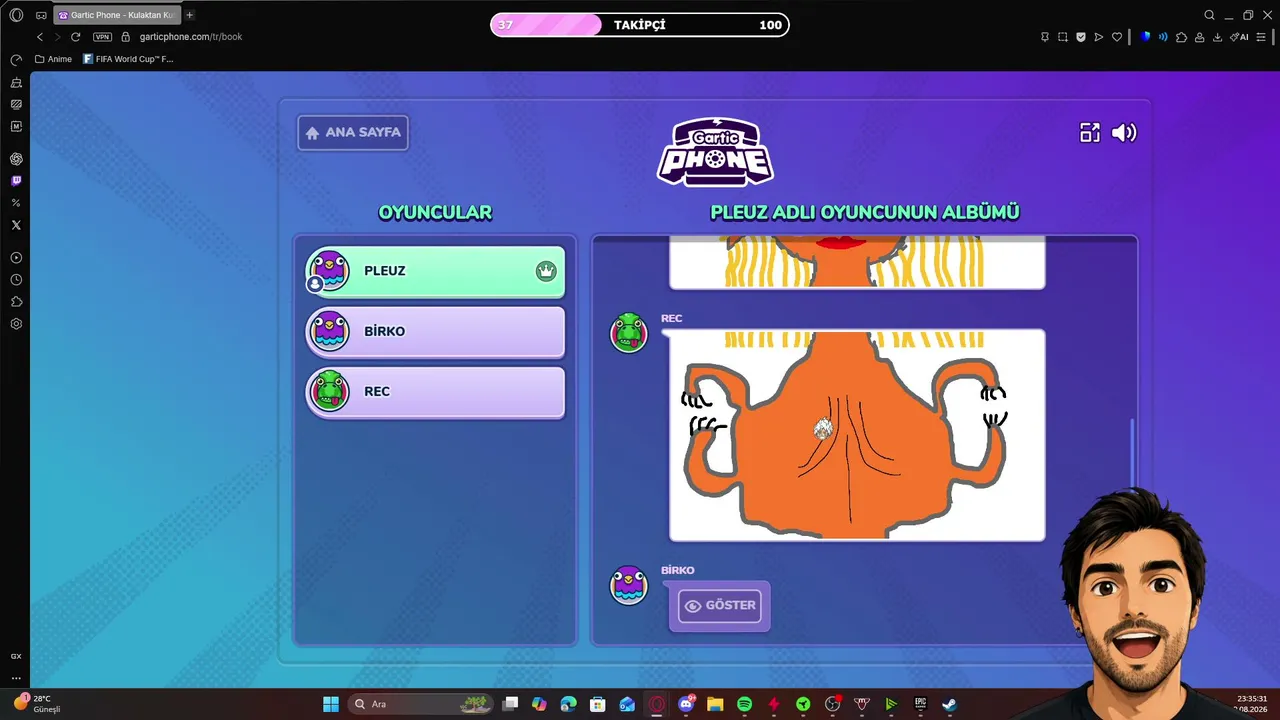Open the browser AI assistant button

pyautogui.click(x=1239, y=37)
